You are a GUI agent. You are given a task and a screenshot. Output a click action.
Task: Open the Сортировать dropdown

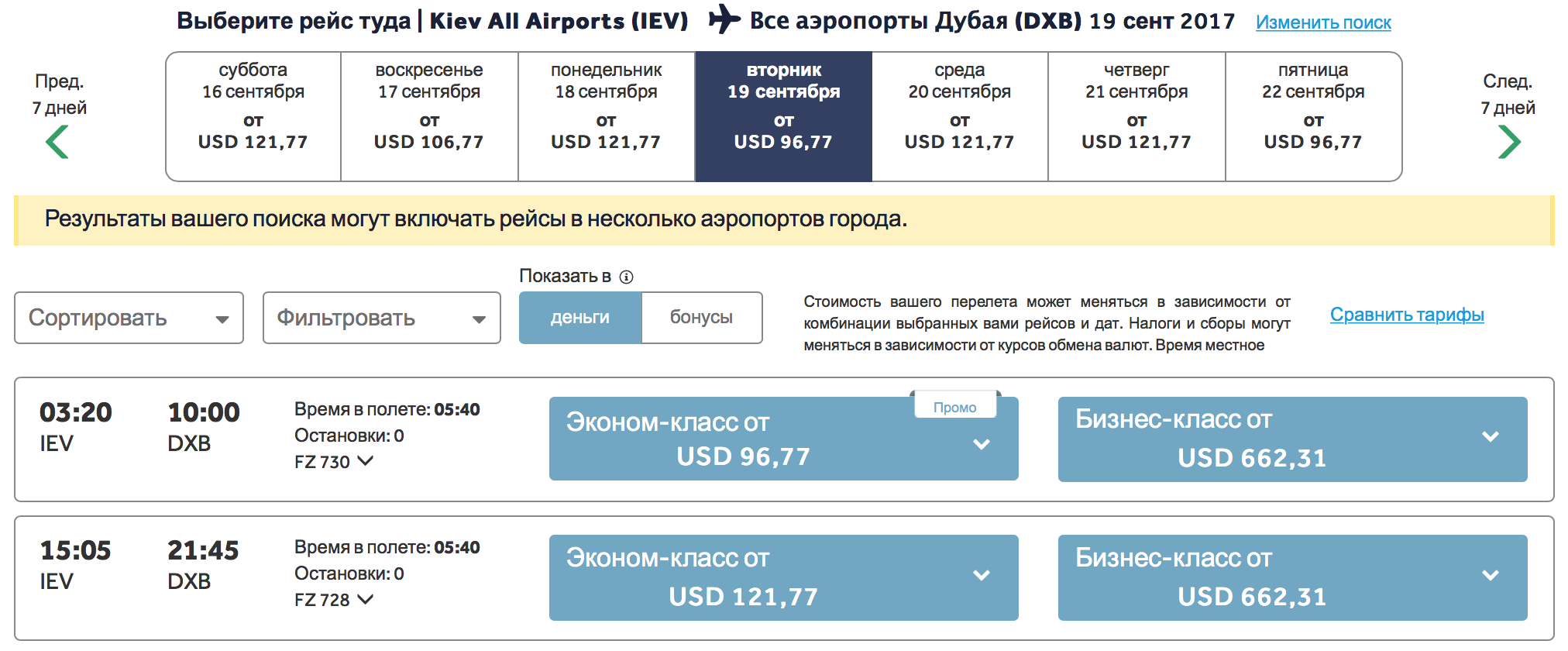pyautogui.click(x=129, y=318)
